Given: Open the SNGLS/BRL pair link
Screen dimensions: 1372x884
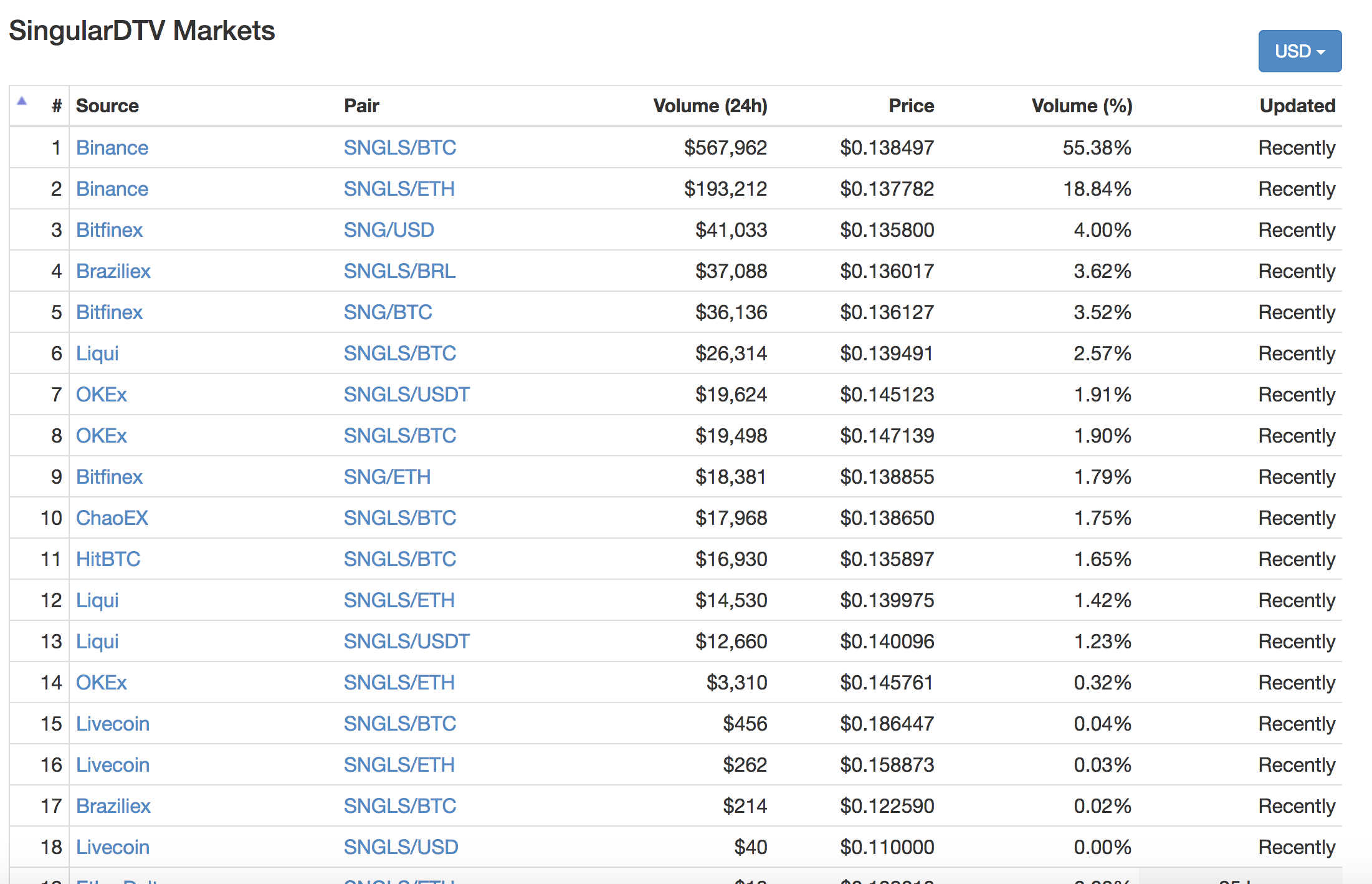Looking at the screenshot, I should click(x=399, y=271).
